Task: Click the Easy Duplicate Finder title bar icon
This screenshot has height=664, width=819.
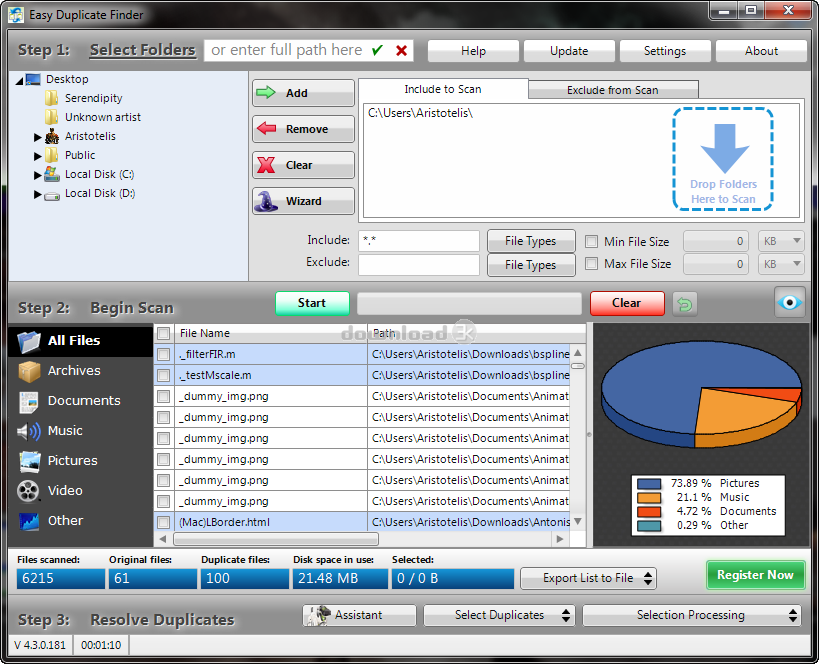Action: [16, 15]
